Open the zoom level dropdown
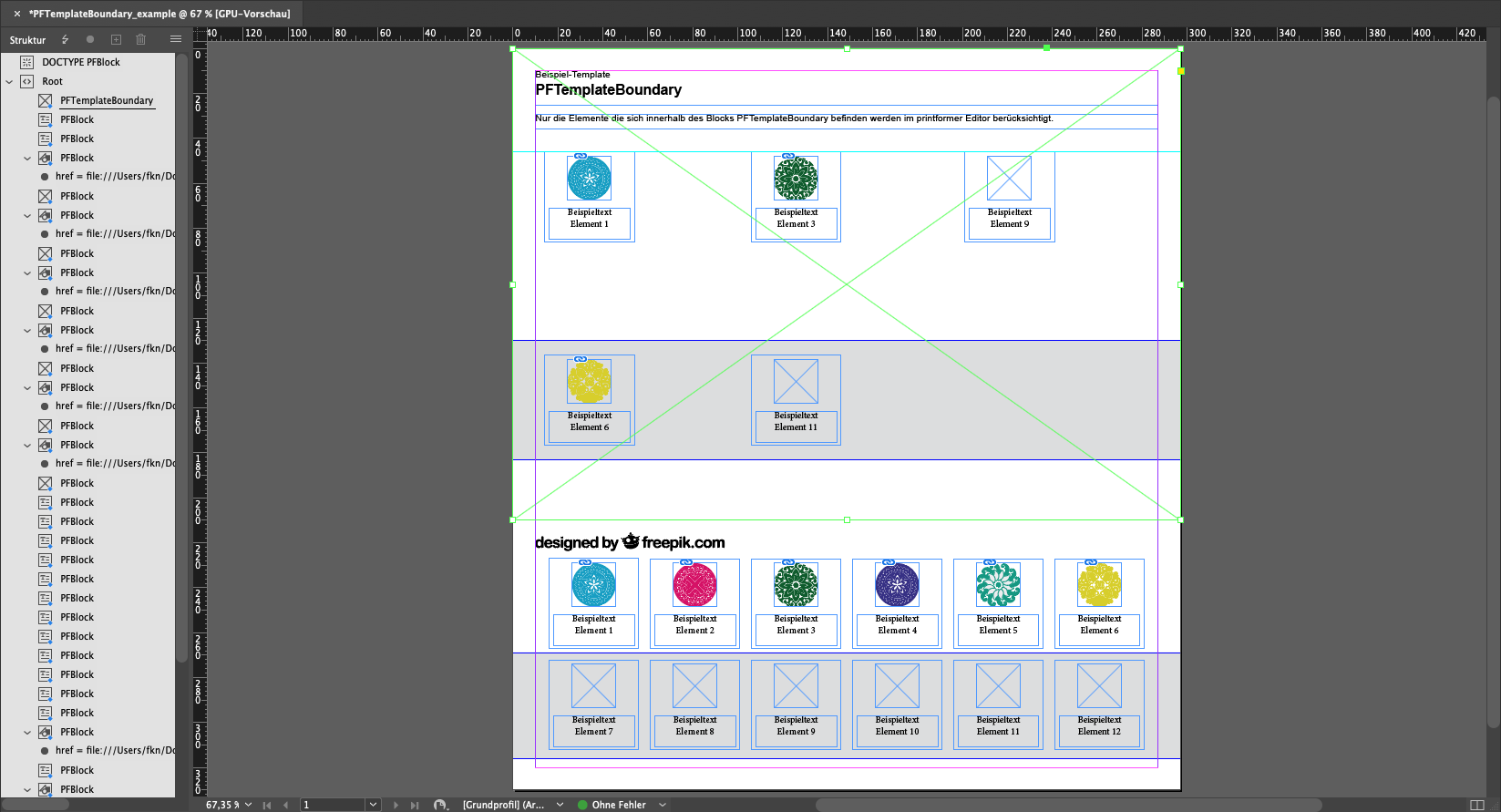 (x=248, y=805)
